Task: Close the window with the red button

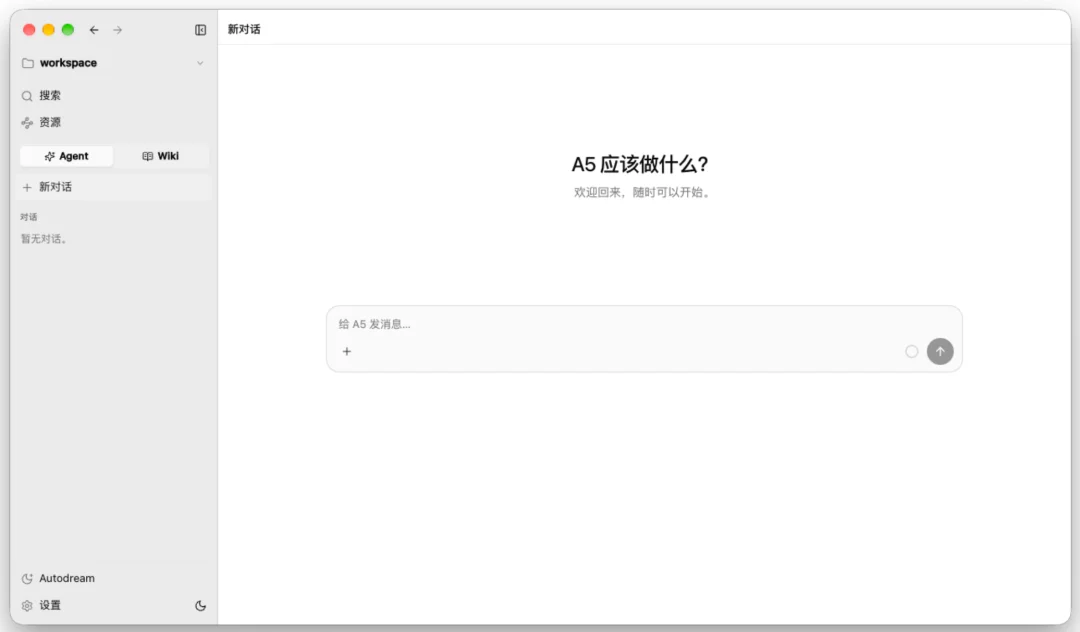Action: [x=29, y=30]
